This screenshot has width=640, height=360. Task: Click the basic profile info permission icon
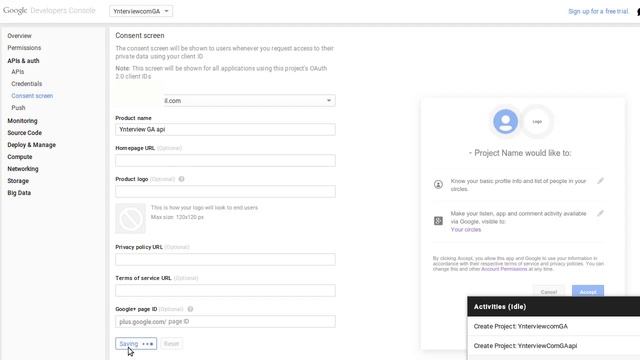(438, 184)
